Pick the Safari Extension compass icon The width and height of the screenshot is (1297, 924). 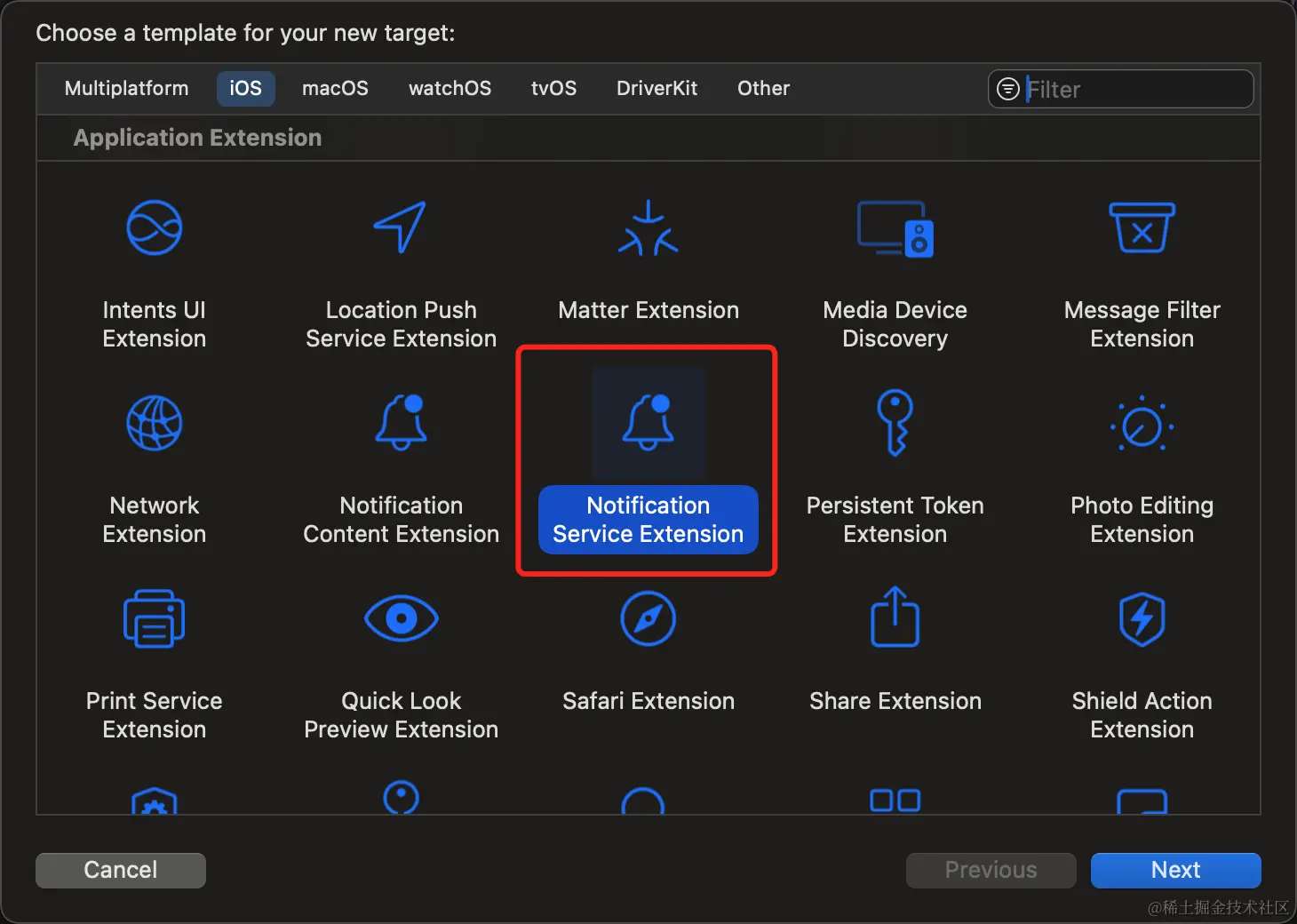click(648, 618)
